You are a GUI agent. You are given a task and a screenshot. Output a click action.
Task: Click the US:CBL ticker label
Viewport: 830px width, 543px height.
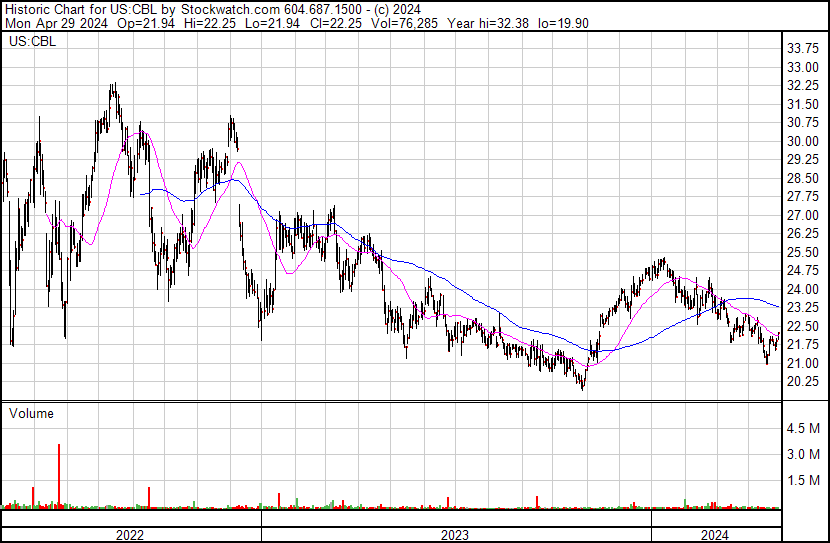pyautogui.click(x=32, y=41)
